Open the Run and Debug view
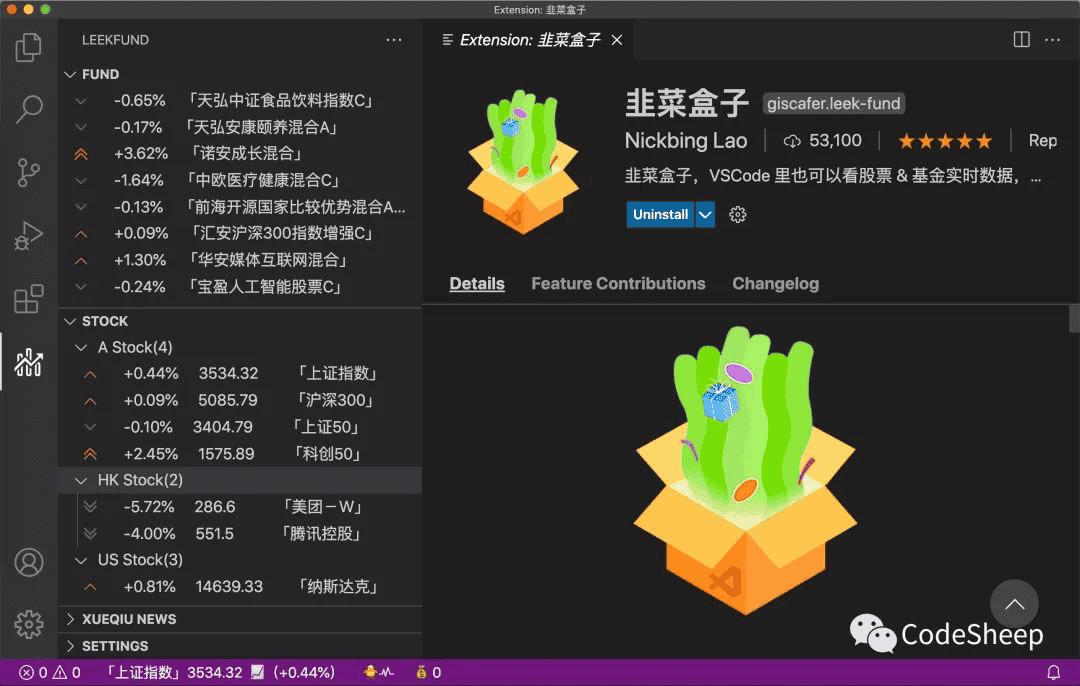This screenshot has height=686, width=1080. click(x=28, y=236)
